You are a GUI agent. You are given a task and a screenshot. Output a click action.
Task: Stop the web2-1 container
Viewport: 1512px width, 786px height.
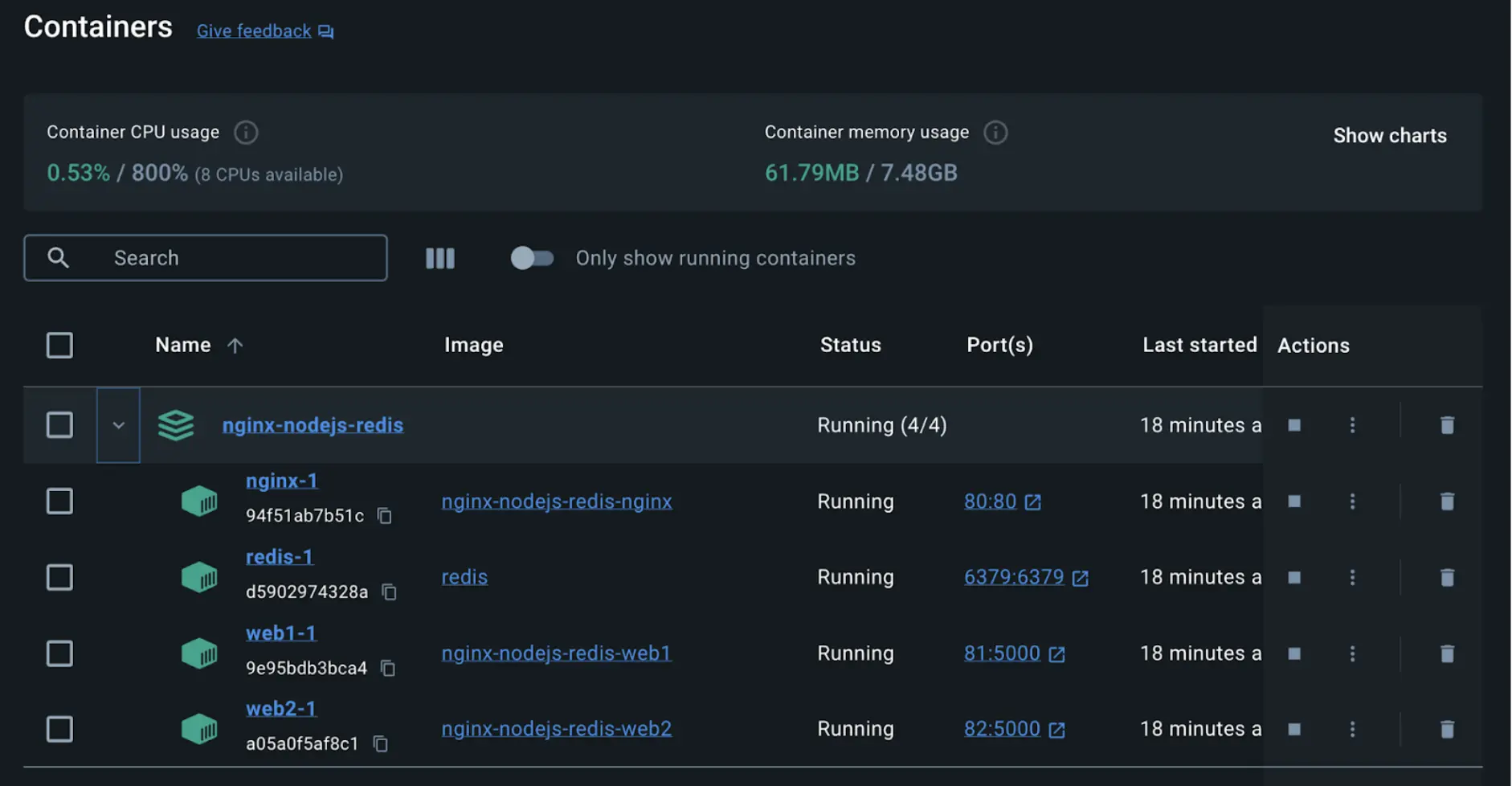click(1294, 729)
